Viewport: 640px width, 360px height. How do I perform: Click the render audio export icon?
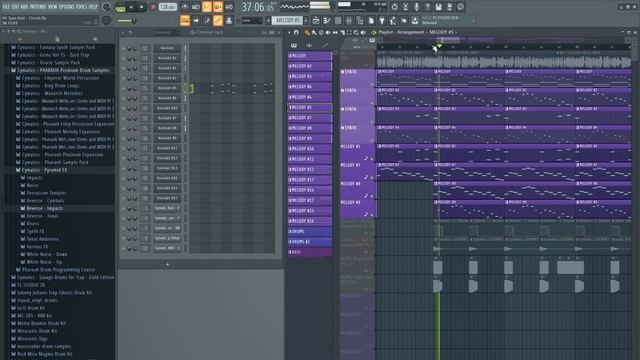(449, 7)
